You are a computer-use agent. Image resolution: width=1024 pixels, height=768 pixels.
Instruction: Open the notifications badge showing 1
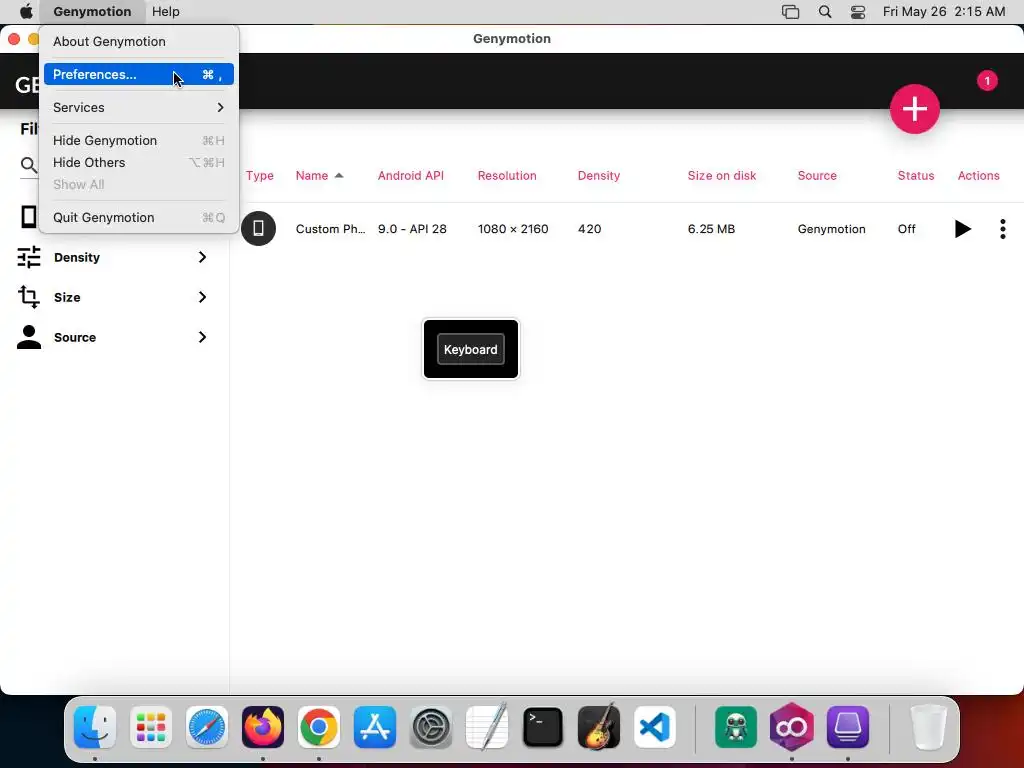pyautogui.click(x=987, y=81)
